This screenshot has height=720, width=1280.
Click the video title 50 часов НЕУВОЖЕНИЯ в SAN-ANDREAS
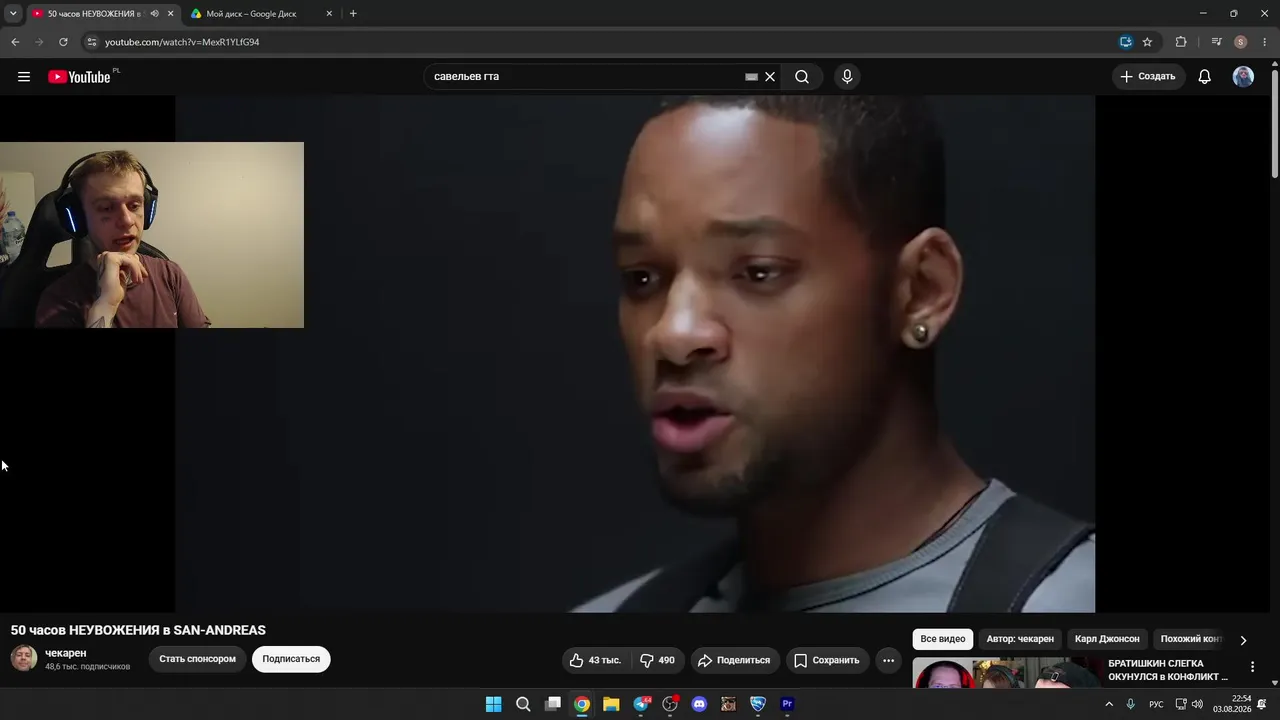(138, 630)
